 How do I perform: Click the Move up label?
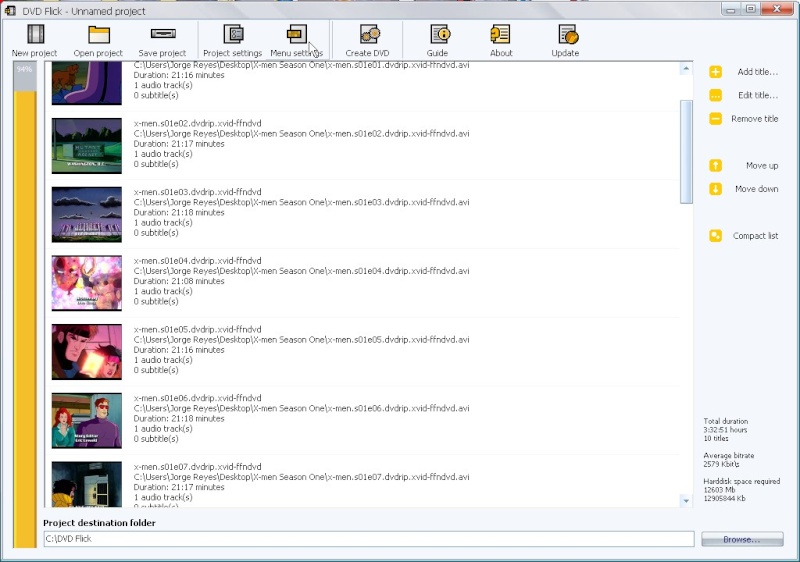[762, 166]
